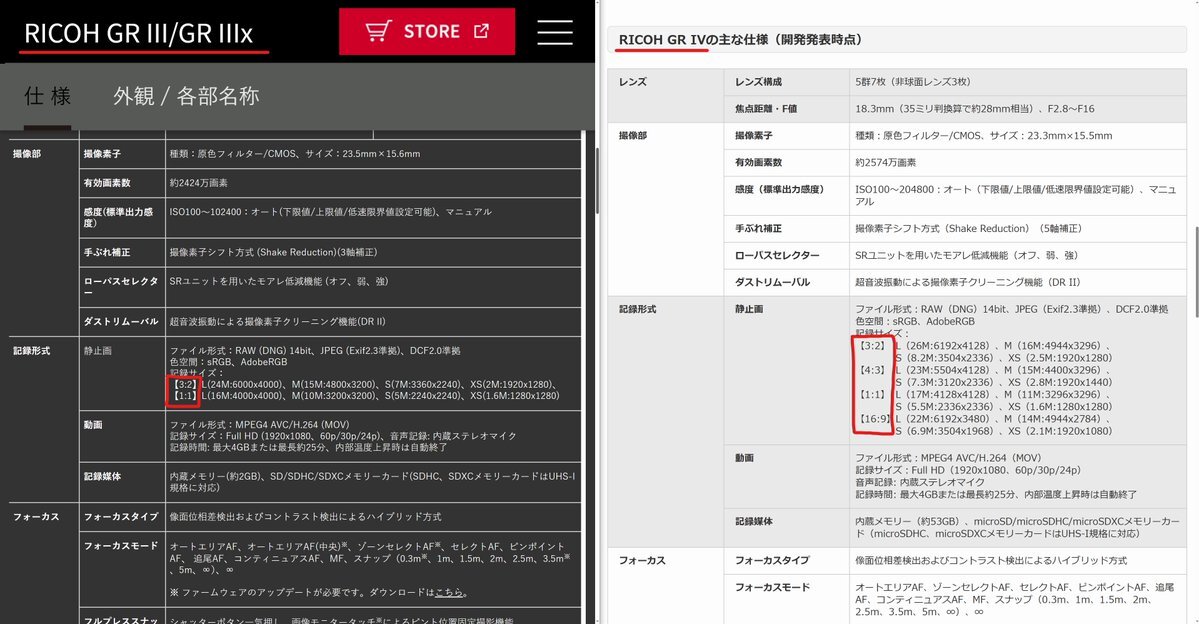The image size is (1199, 624).
Task: Click the sensor size 23.5mm×15.6mm row
Action: click(294, 154)
